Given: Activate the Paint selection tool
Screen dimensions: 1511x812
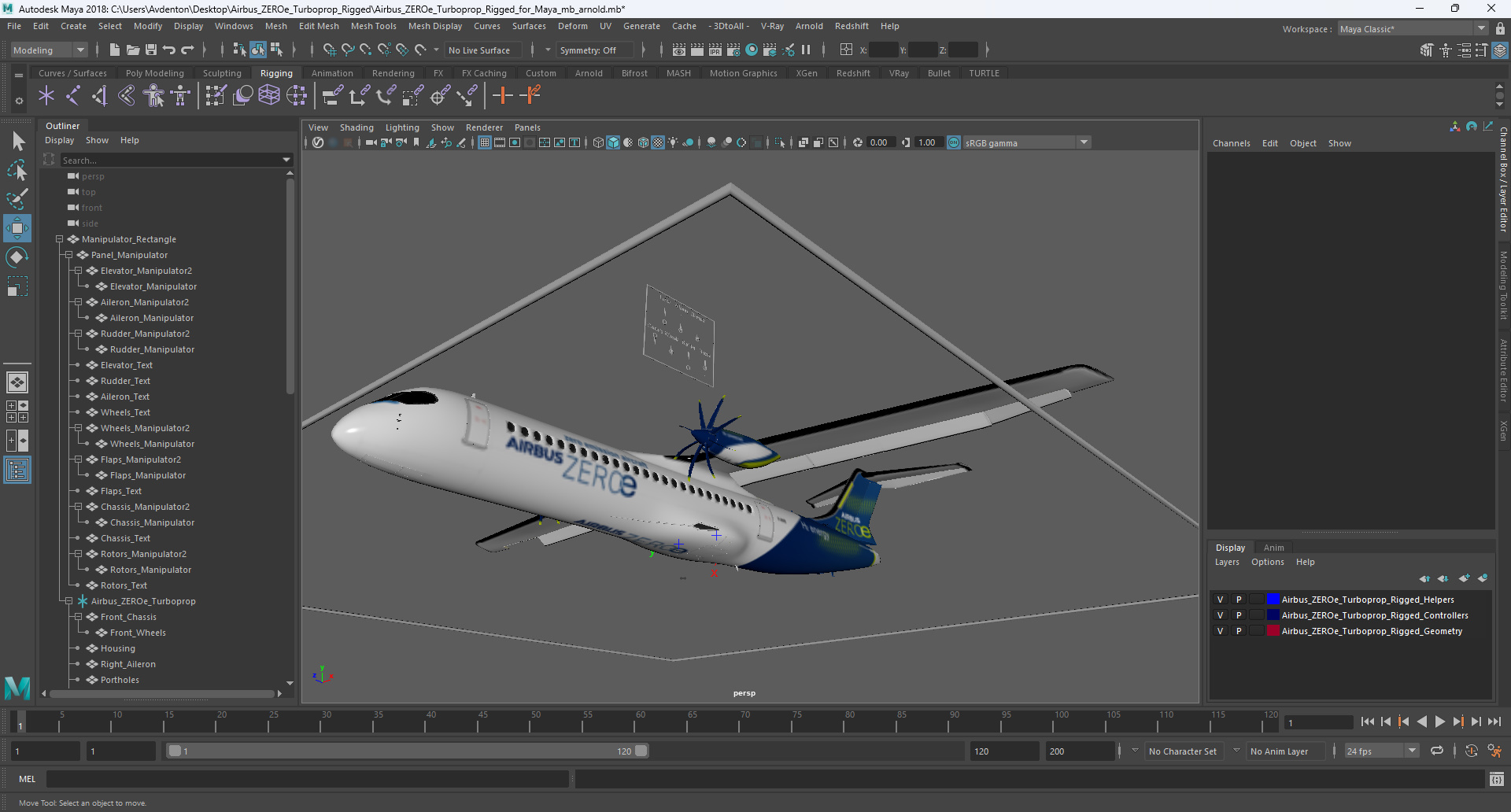Looking at the screenshot, I should [17, 199].
